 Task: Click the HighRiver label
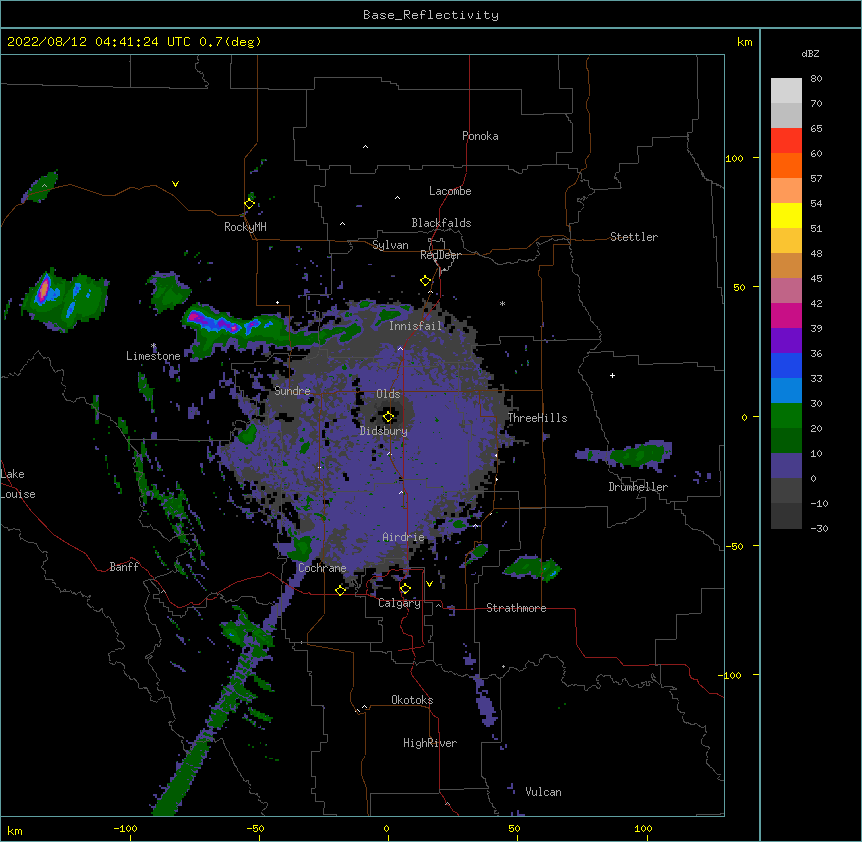tap(430, 743)
